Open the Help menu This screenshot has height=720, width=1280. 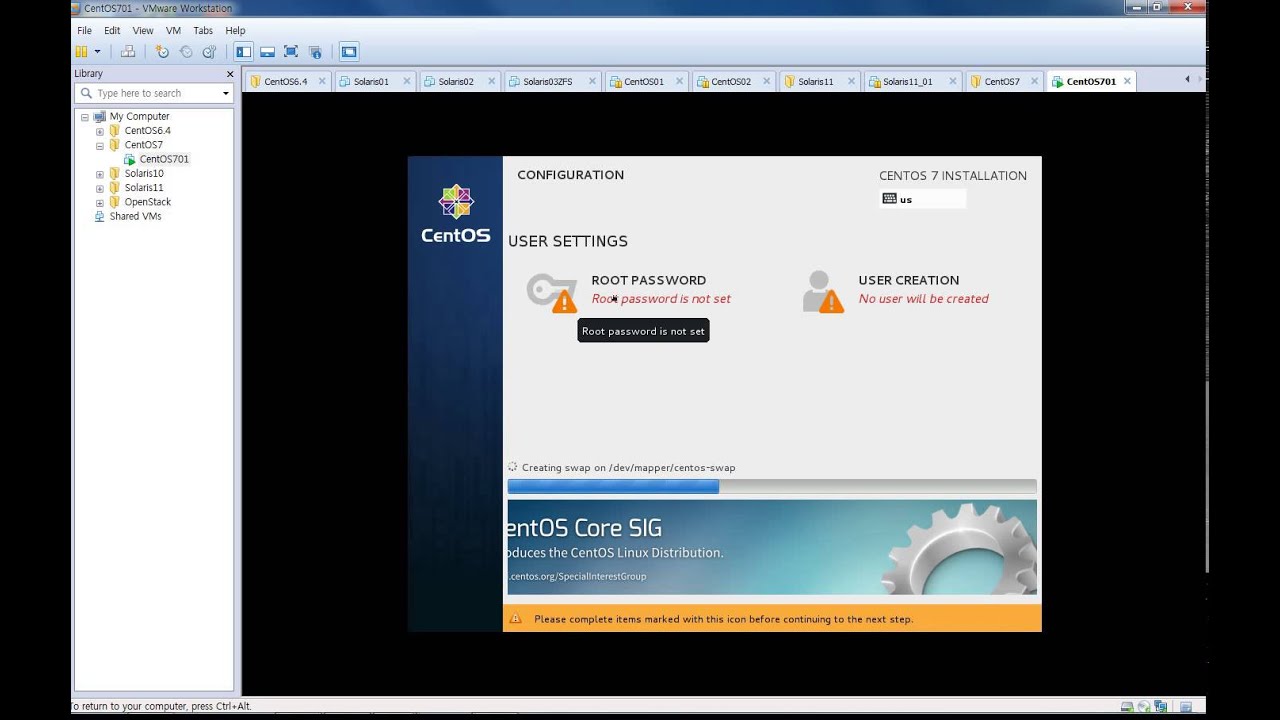(235, 31)
